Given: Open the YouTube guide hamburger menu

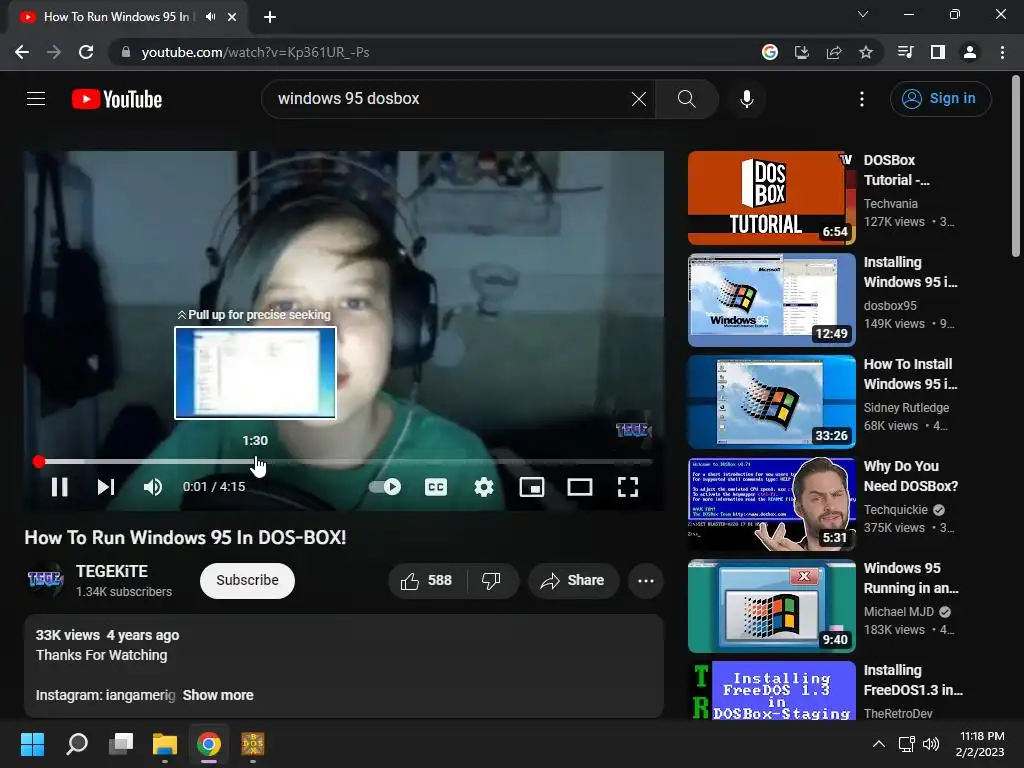Looking at the screenshot, I should tap(36, 99).
